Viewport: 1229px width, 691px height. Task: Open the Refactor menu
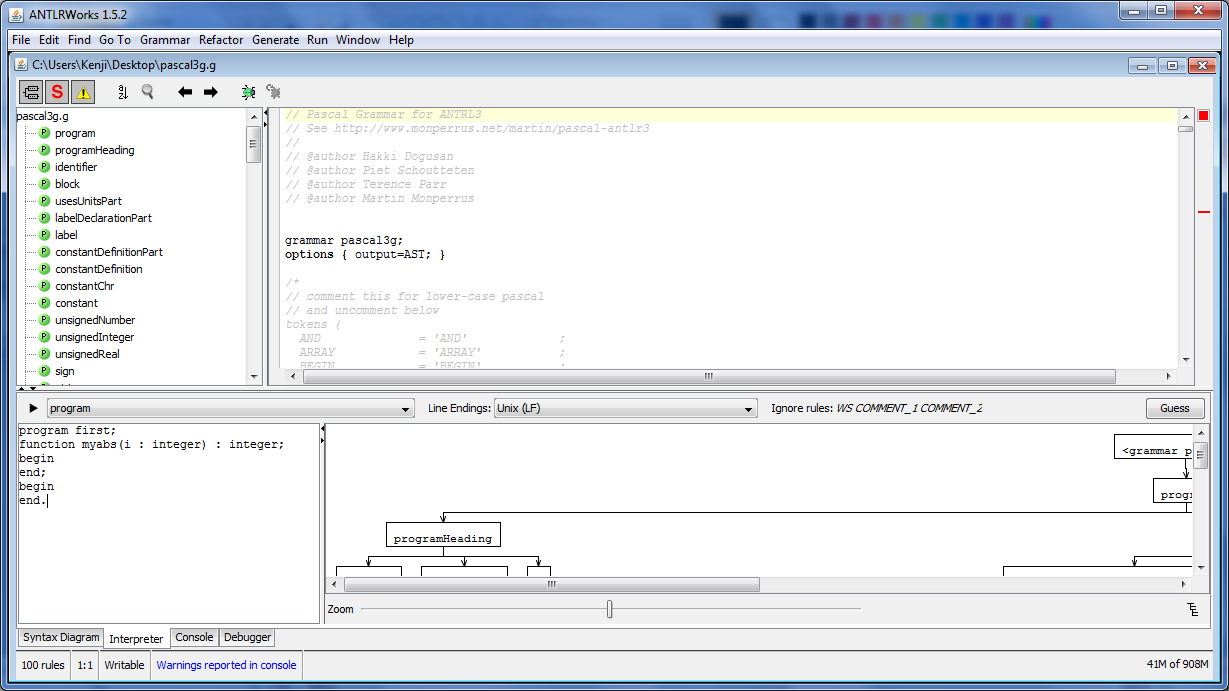pos(221,40)
